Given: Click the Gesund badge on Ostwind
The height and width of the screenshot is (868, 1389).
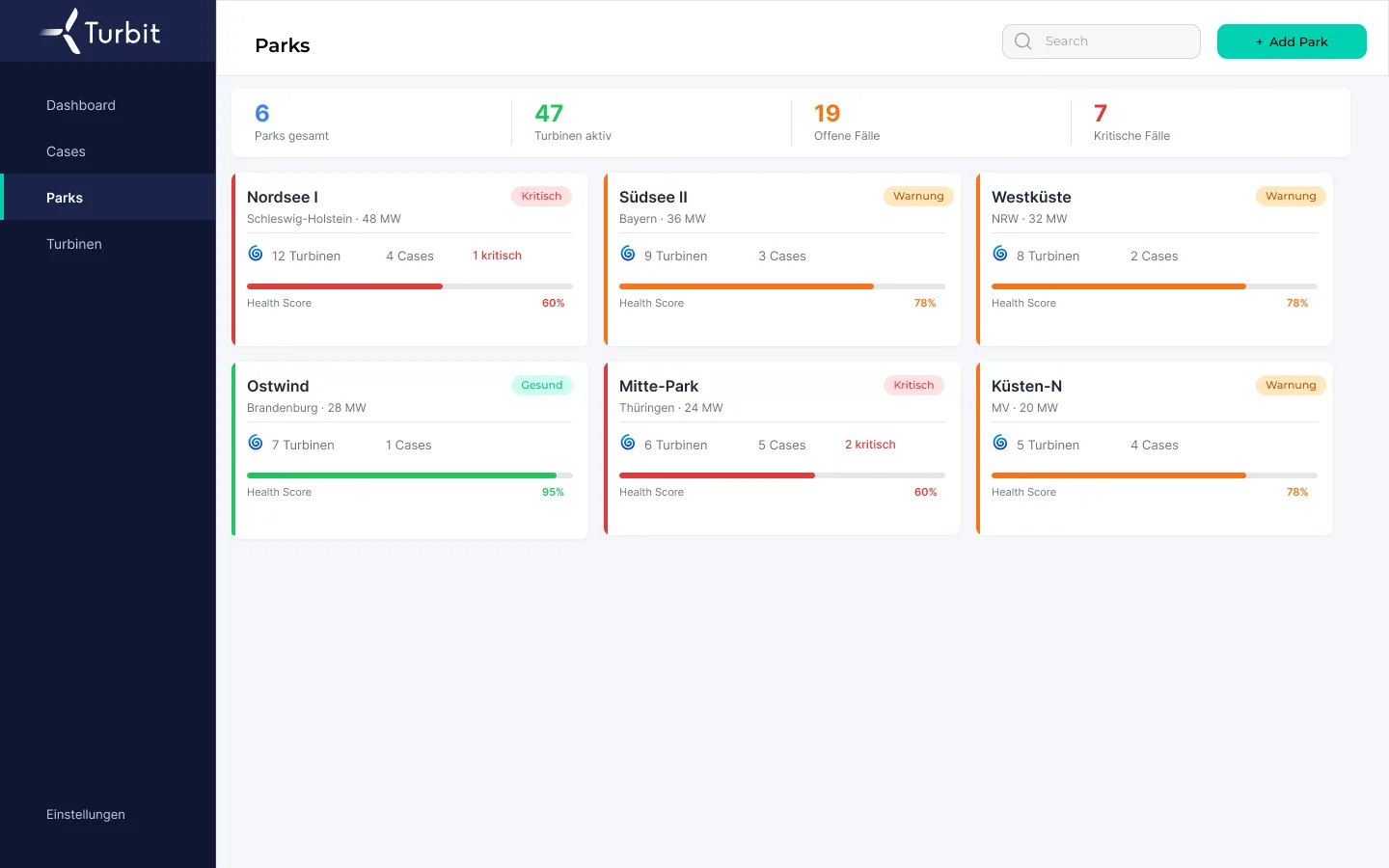Looking at the screenshot, I should 542,385.
